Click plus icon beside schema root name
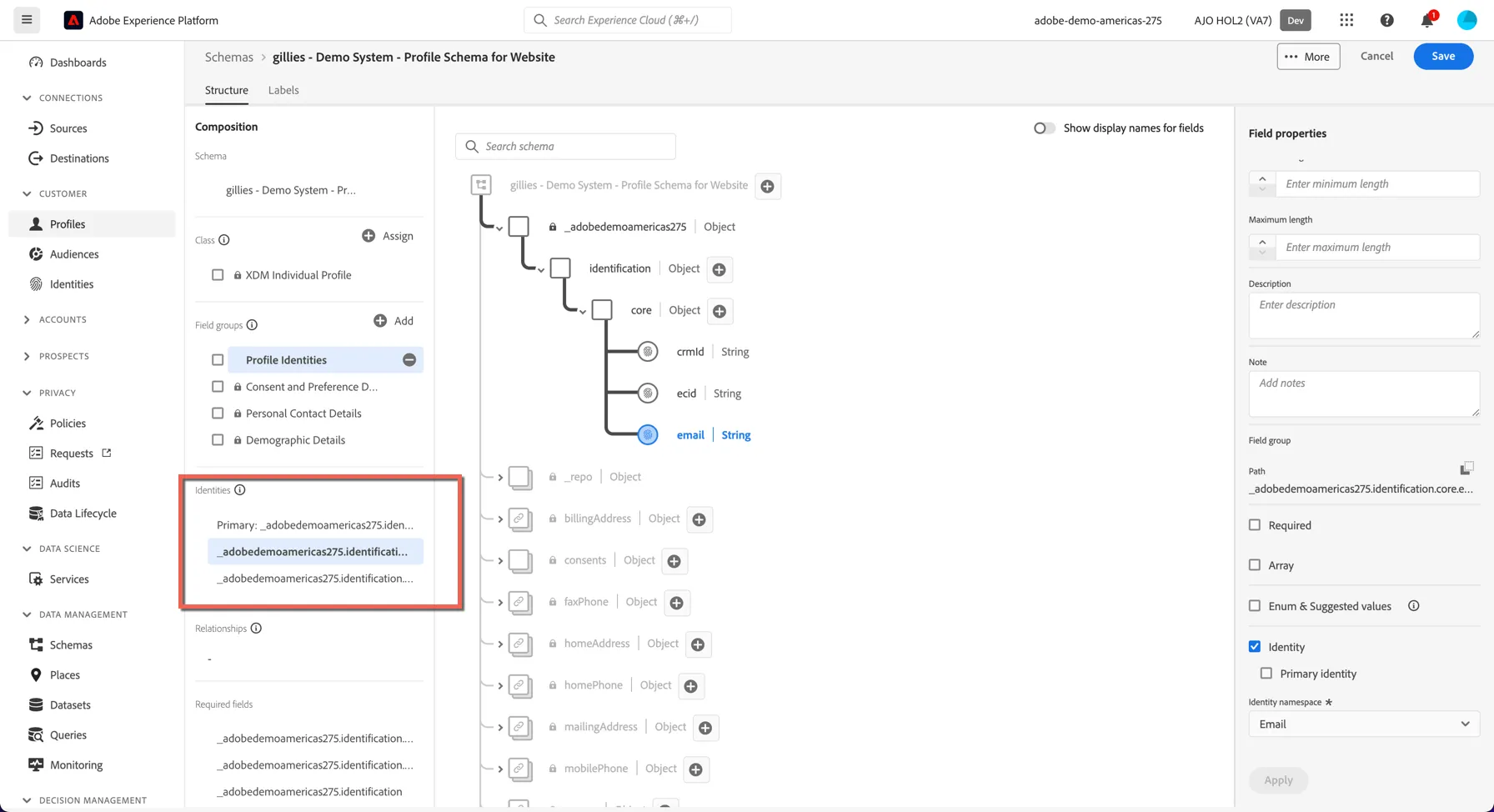1494x812 pixels. tap(768, 186)
